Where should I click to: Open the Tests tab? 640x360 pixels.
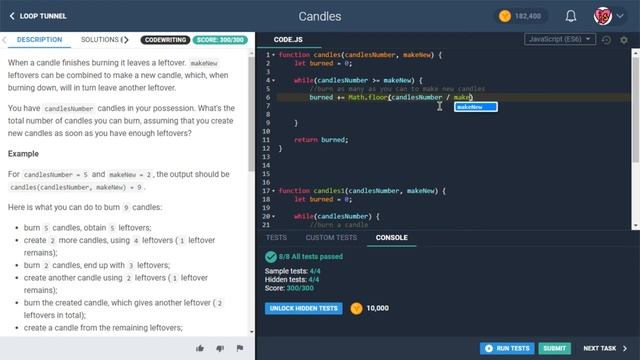pyautogui.click(x=276, y=238)
